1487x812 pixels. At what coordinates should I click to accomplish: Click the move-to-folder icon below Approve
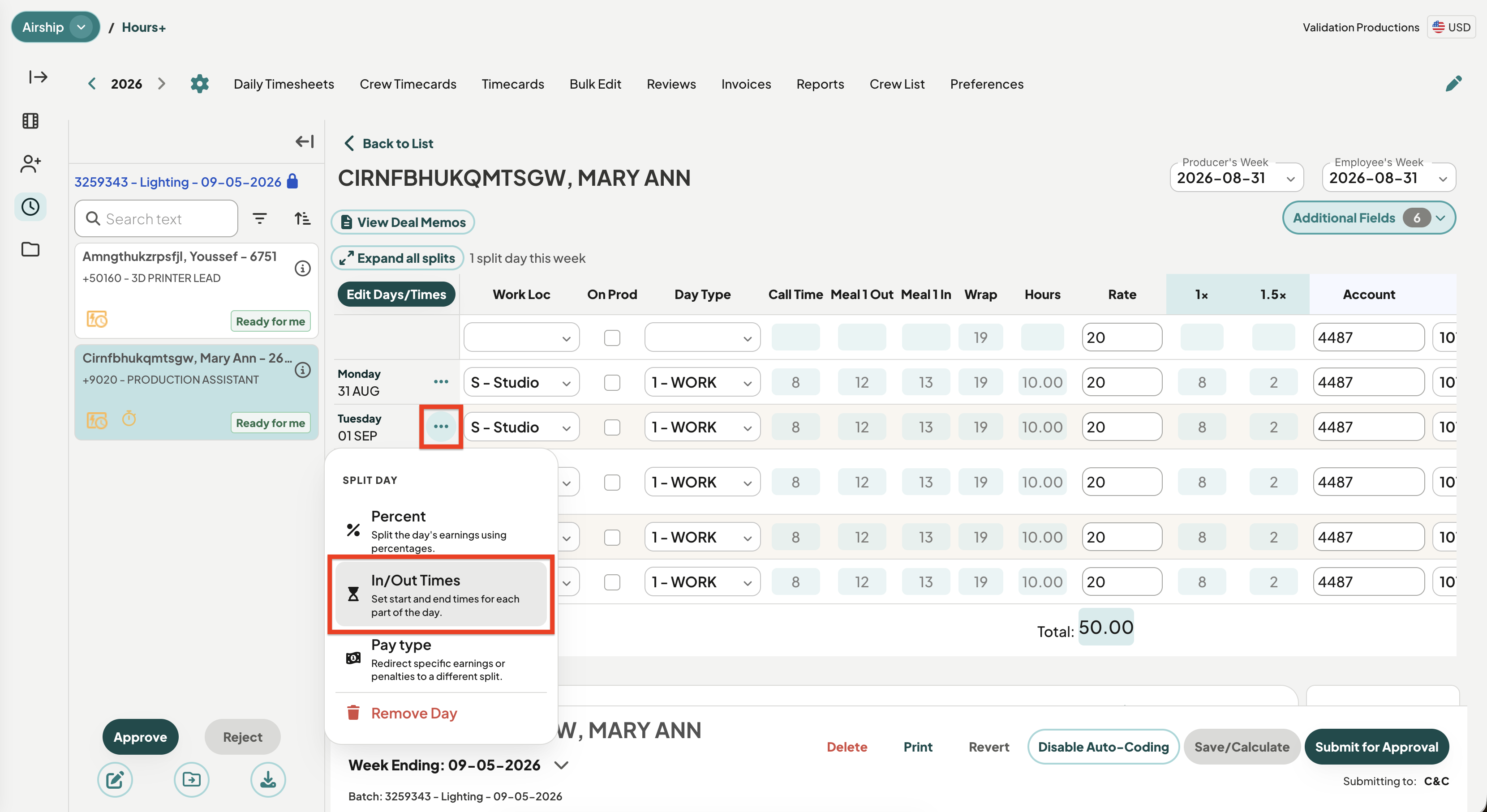coord(192,780)
